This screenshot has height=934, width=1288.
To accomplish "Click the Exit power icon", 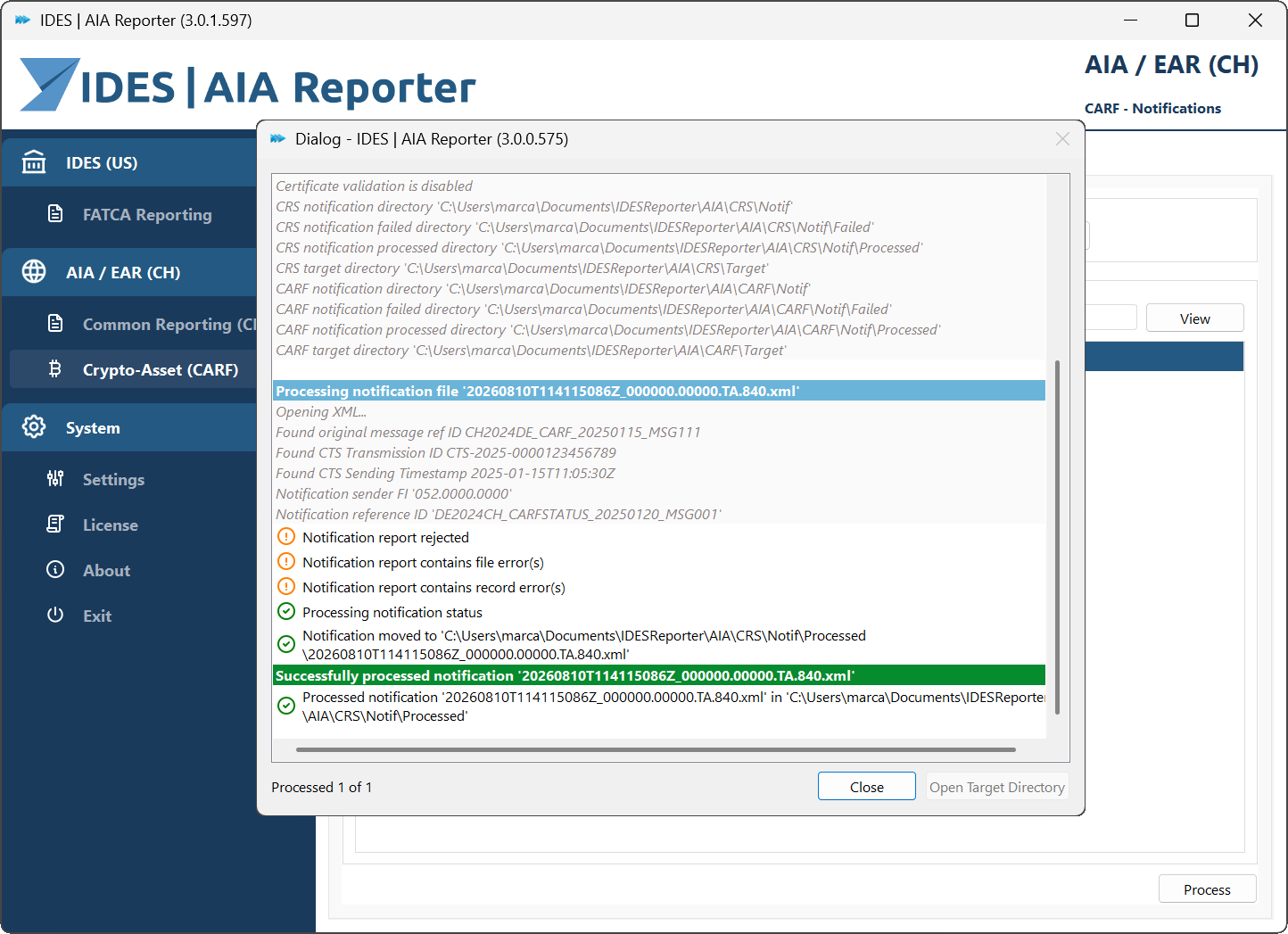I will (x=55, y=616).
